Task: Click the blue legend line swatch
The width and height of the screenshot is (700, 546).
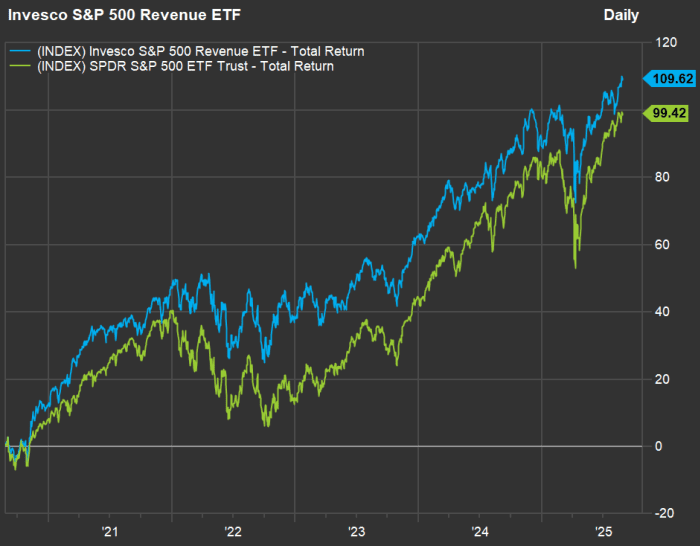Action: click(x=20, y=51)
